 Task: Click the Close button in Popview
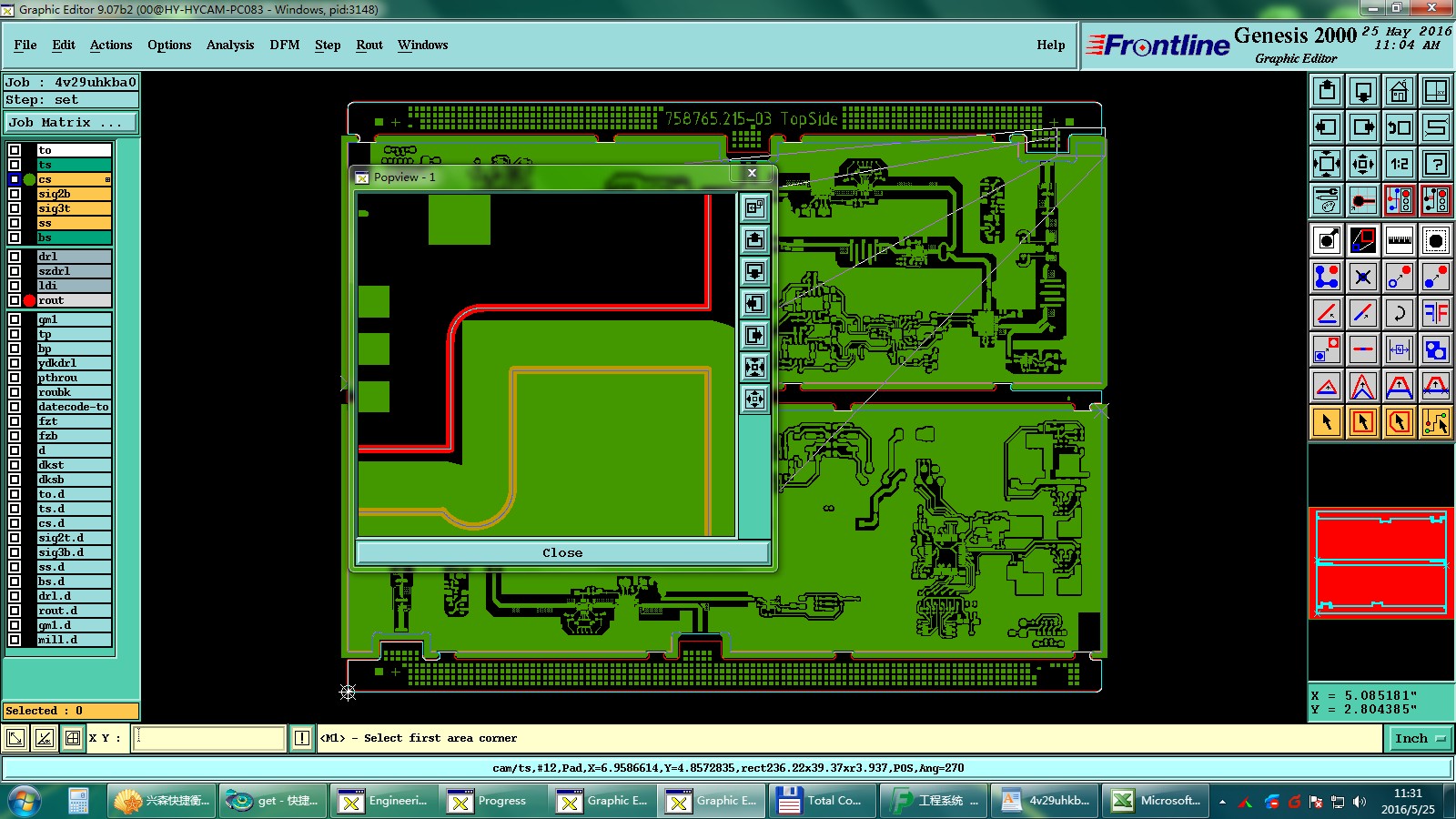562,552
